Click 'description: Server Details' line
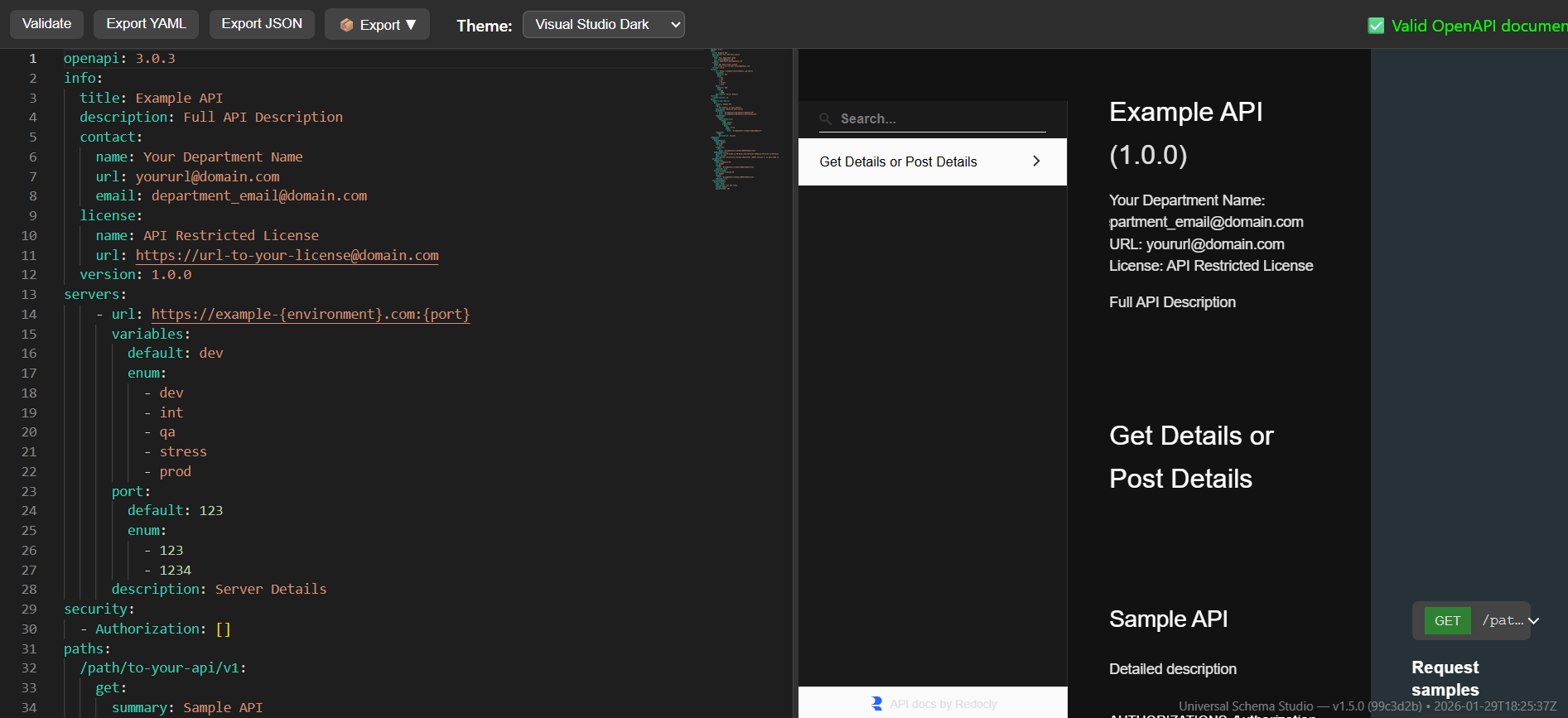1568x718 pixels. pyautogui.click(x=219, y=589)
